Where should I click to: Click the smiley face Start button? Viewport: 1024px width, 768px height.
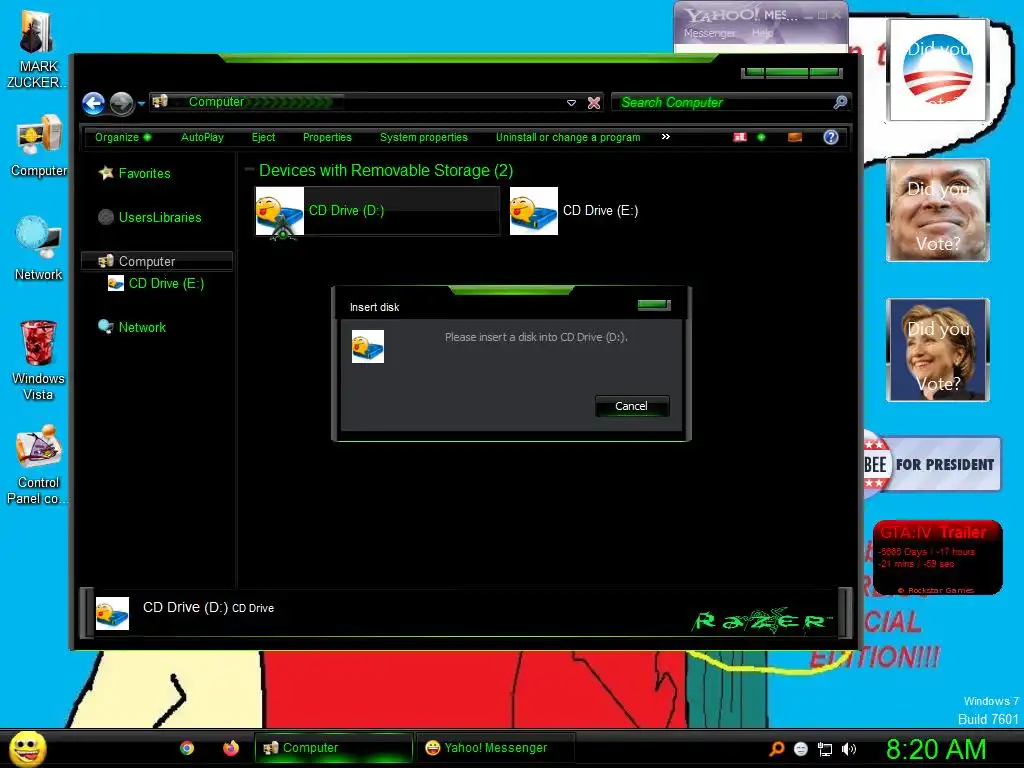pos(27,748)
